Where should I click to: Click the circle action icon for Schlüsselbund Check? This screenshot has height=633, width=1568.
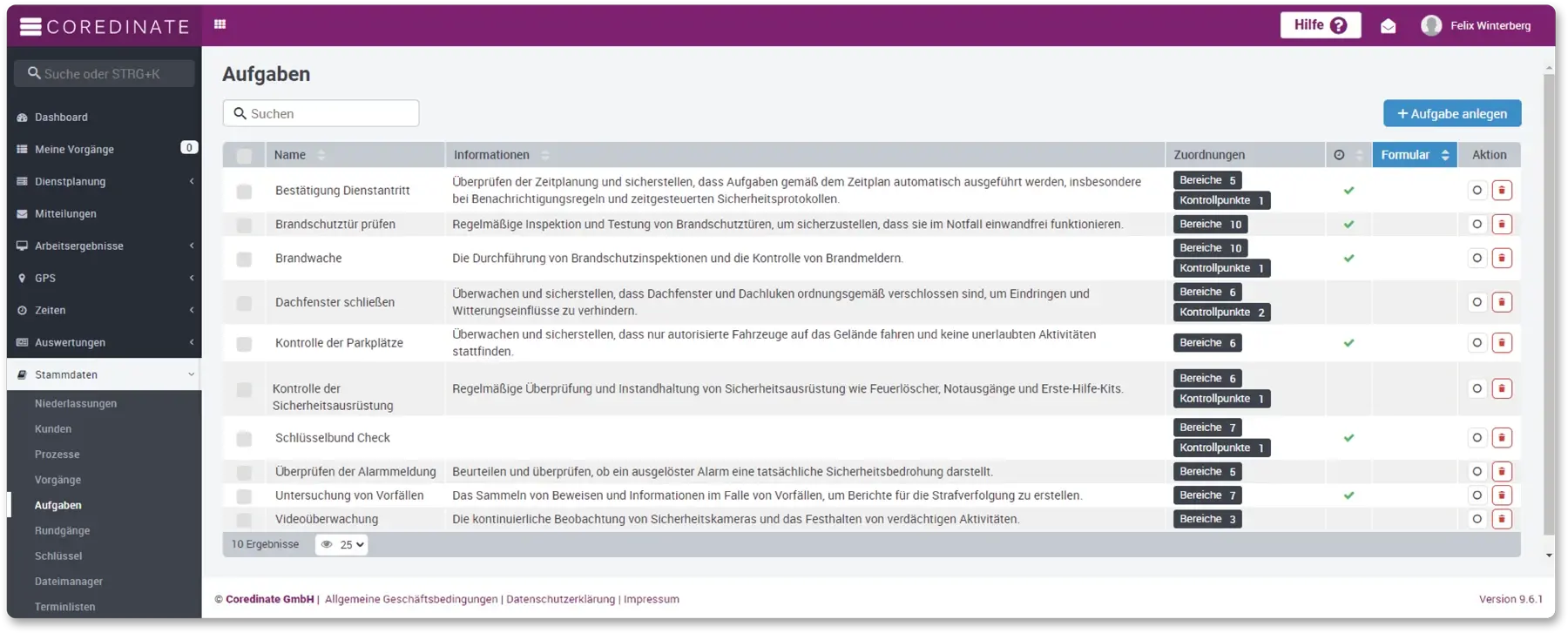pyautogui.click(x=1477, y=438)
